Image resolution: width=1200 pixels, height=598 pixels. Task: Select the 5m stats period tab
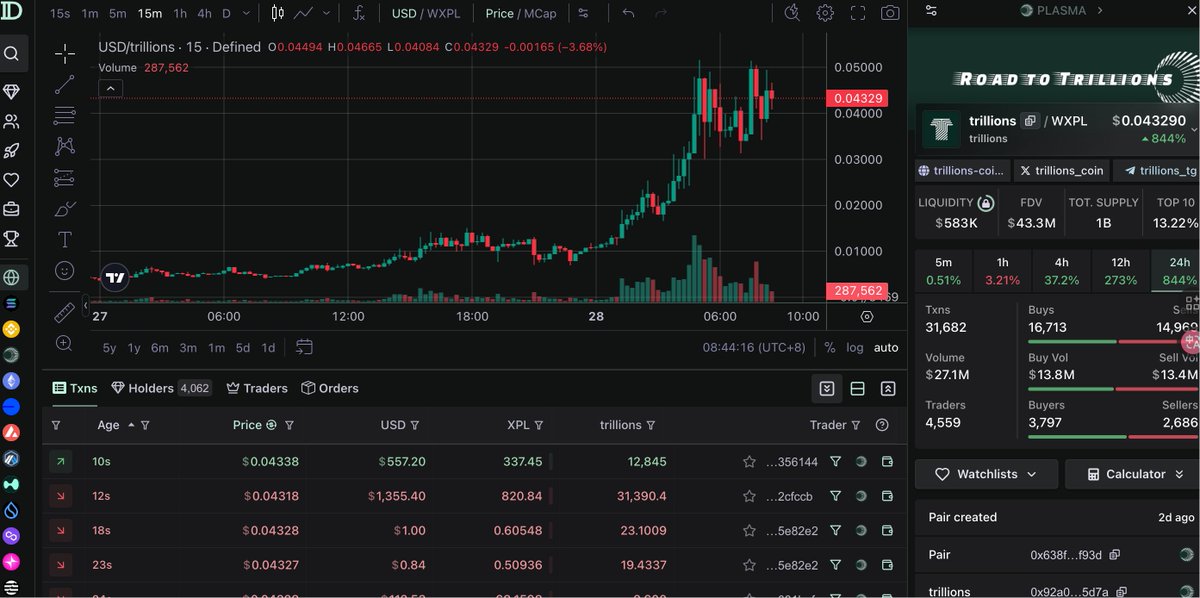pos(943,271)
